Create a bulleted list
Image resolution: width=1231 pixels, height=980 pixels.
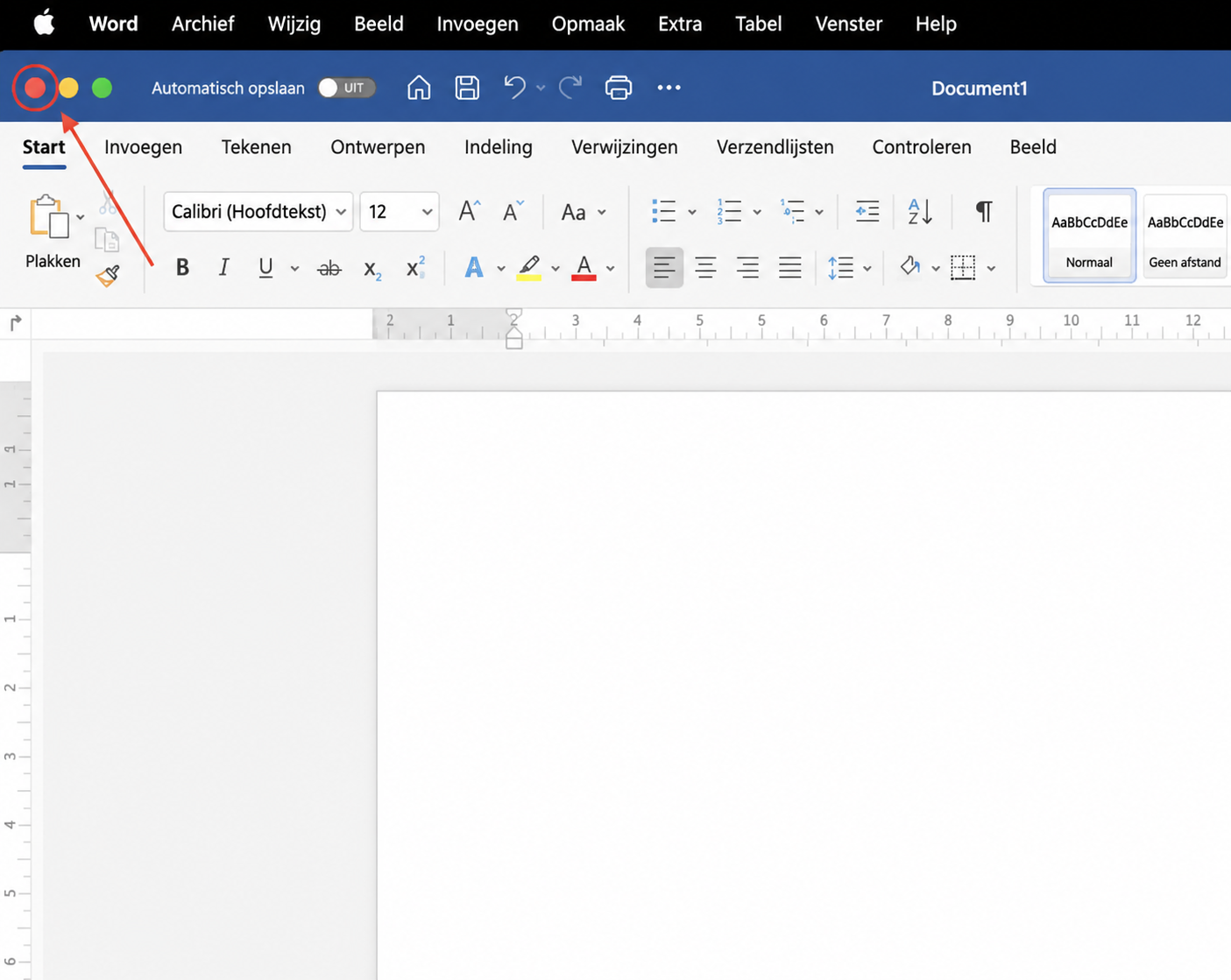tap(663, 211)
